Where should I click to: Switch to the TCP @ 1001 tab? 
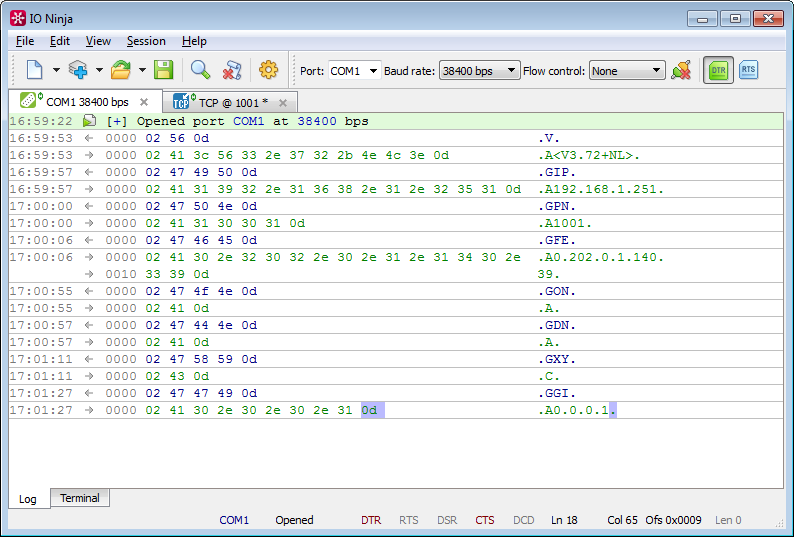[x=230, y=103]
